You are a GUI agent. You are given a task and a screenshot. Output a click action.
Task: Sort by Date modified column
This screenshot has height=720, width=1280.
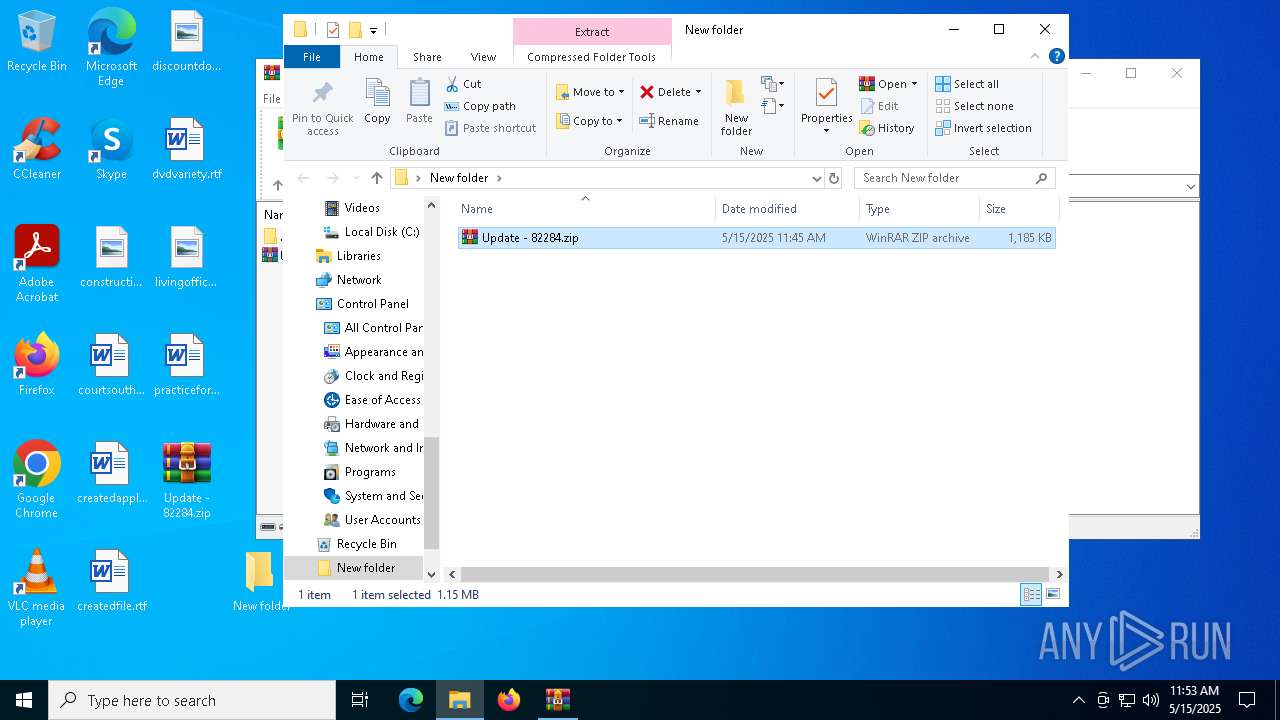(787, 209)
